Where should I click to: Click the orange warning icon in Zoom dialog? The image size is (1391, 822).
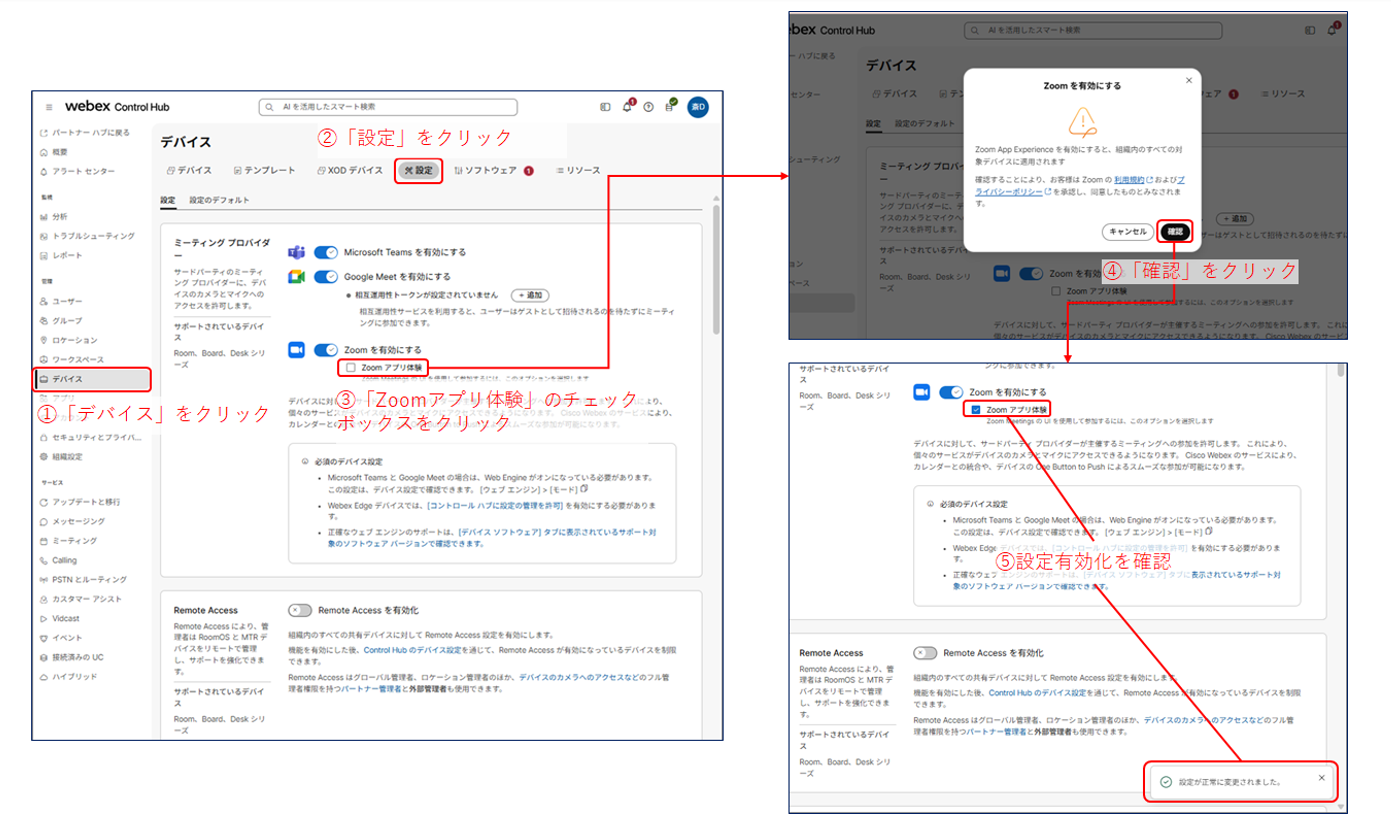(x=1082, y=121)
